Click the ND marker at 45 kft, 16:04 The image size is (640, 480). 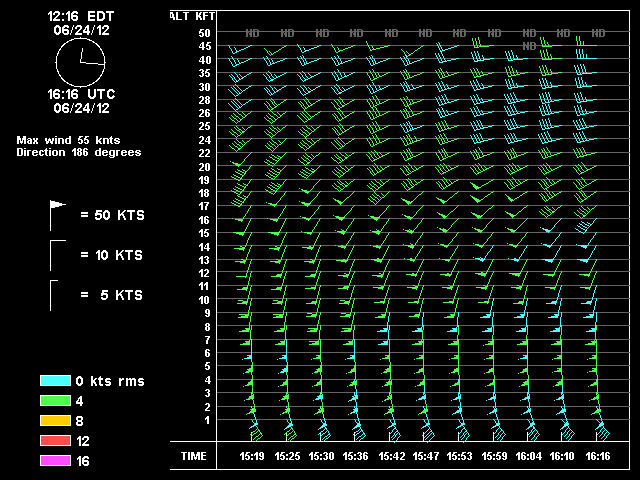pos(529,46)
